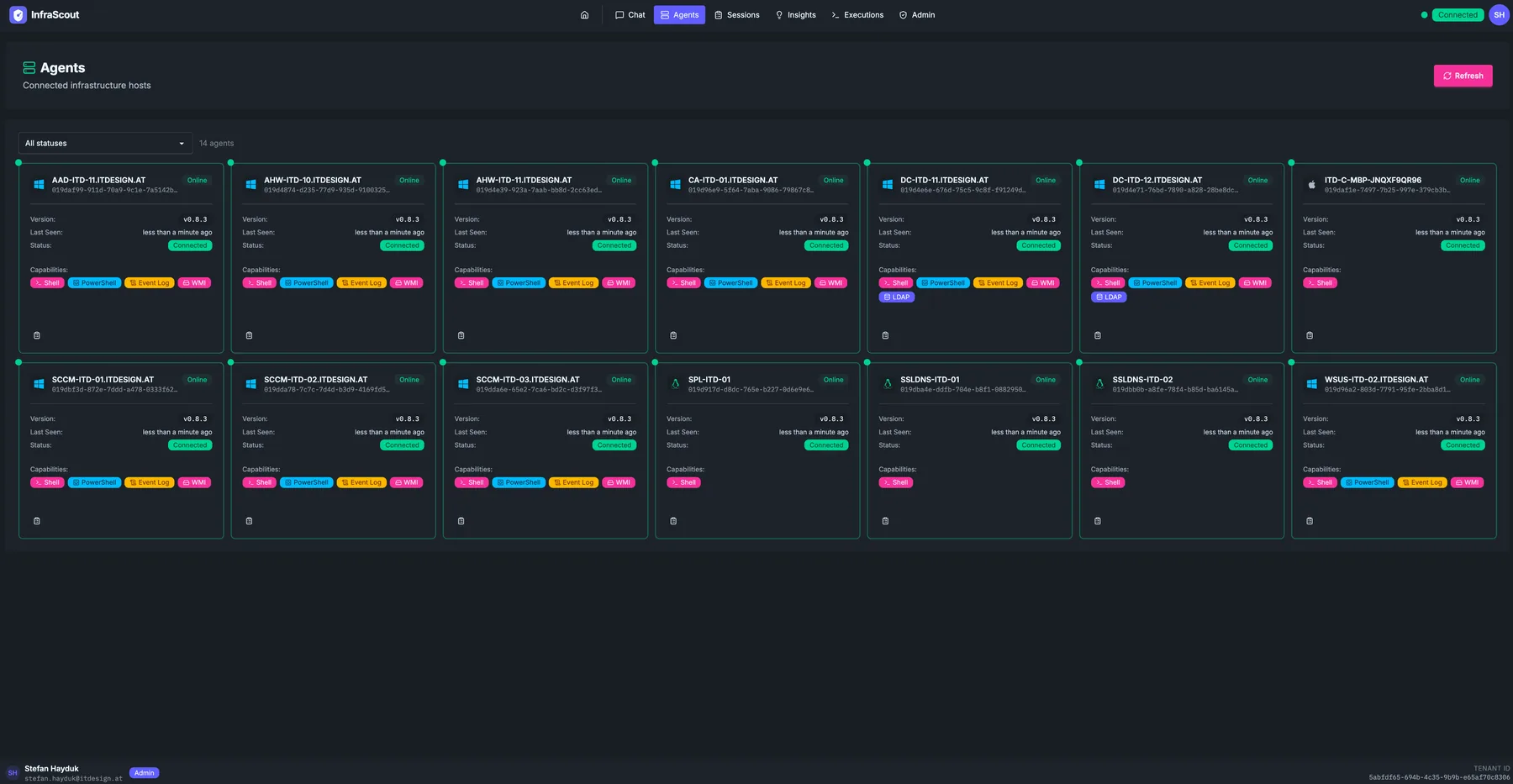Click the Connected status badge in header
Image resolution: width=1513 pixels, height=784 pixels.
1458,15
